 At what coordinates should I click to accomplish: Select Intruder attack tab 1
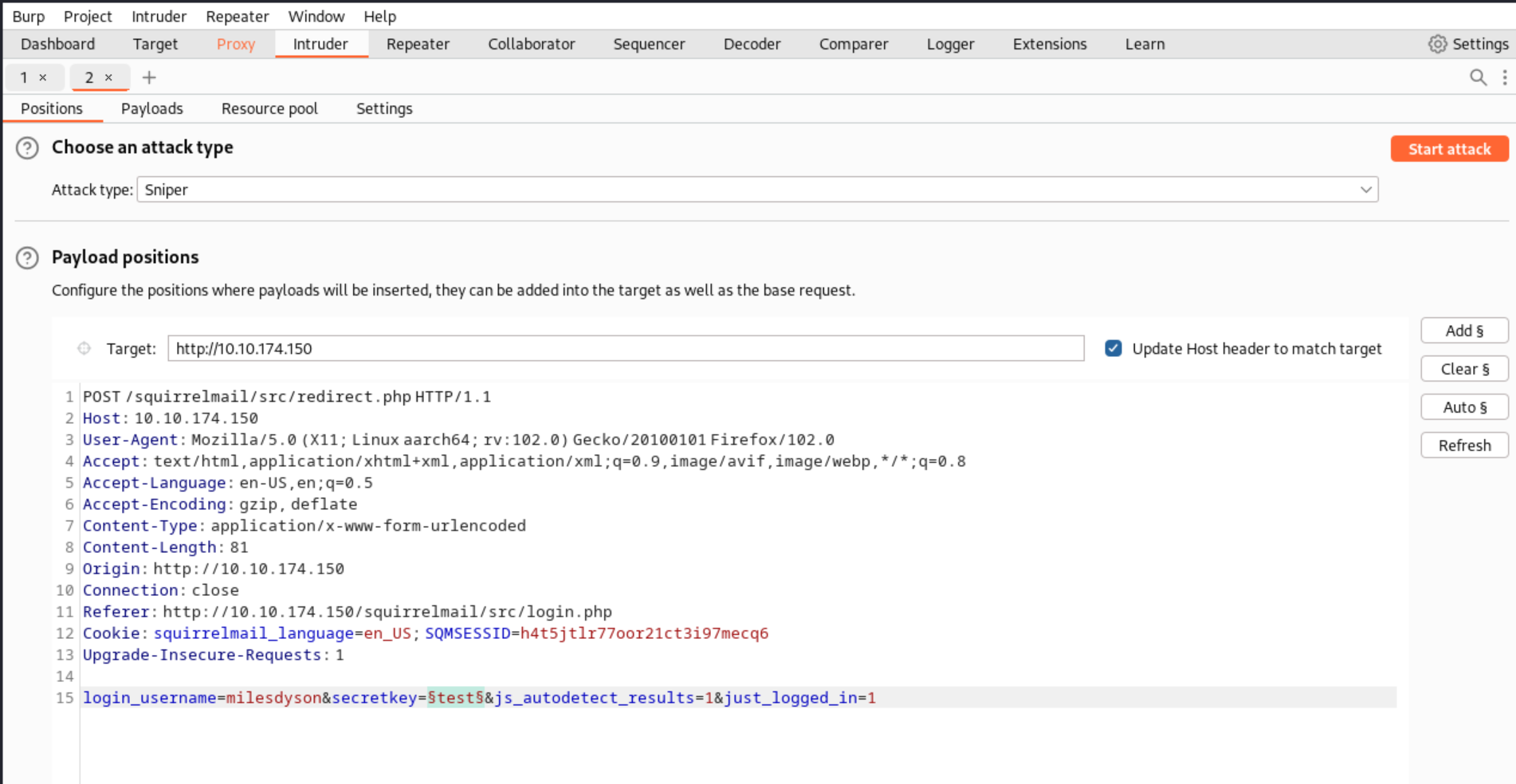24,77
